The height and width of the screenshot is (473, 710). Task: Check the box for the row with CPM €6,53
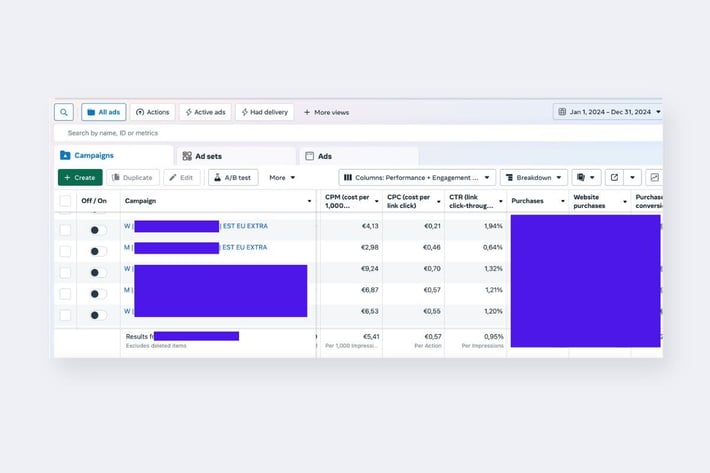pos(65,315)
